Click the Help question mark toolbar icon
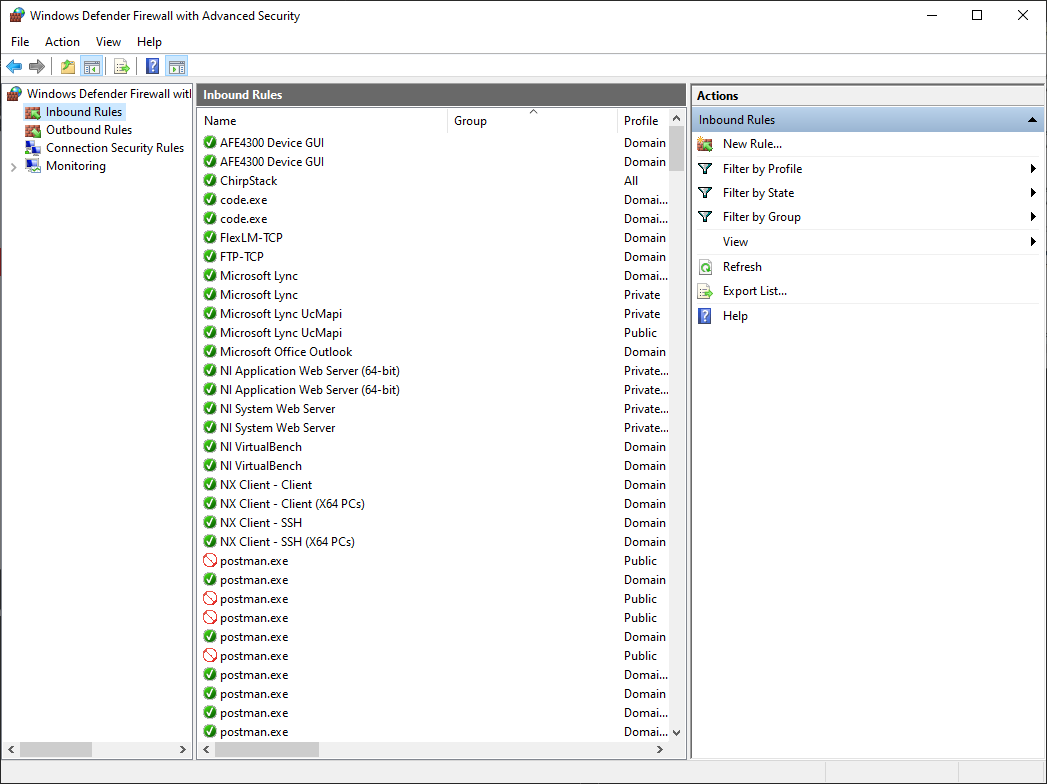Image resolution: width=1047 pixels, height=784 pixels. (x=151, y=66)
